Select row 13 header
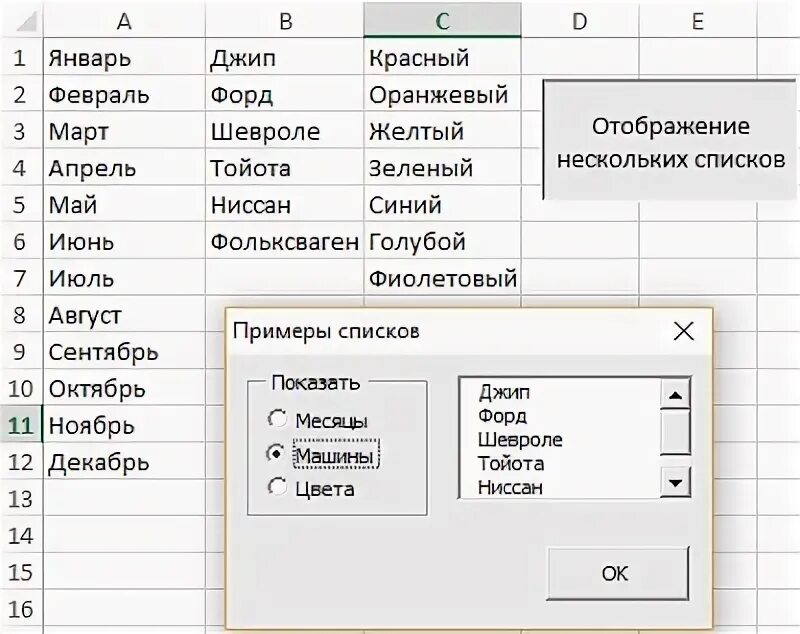Viewport: 800px width, 634px height. pyautogui.click(x=21, y=498)
